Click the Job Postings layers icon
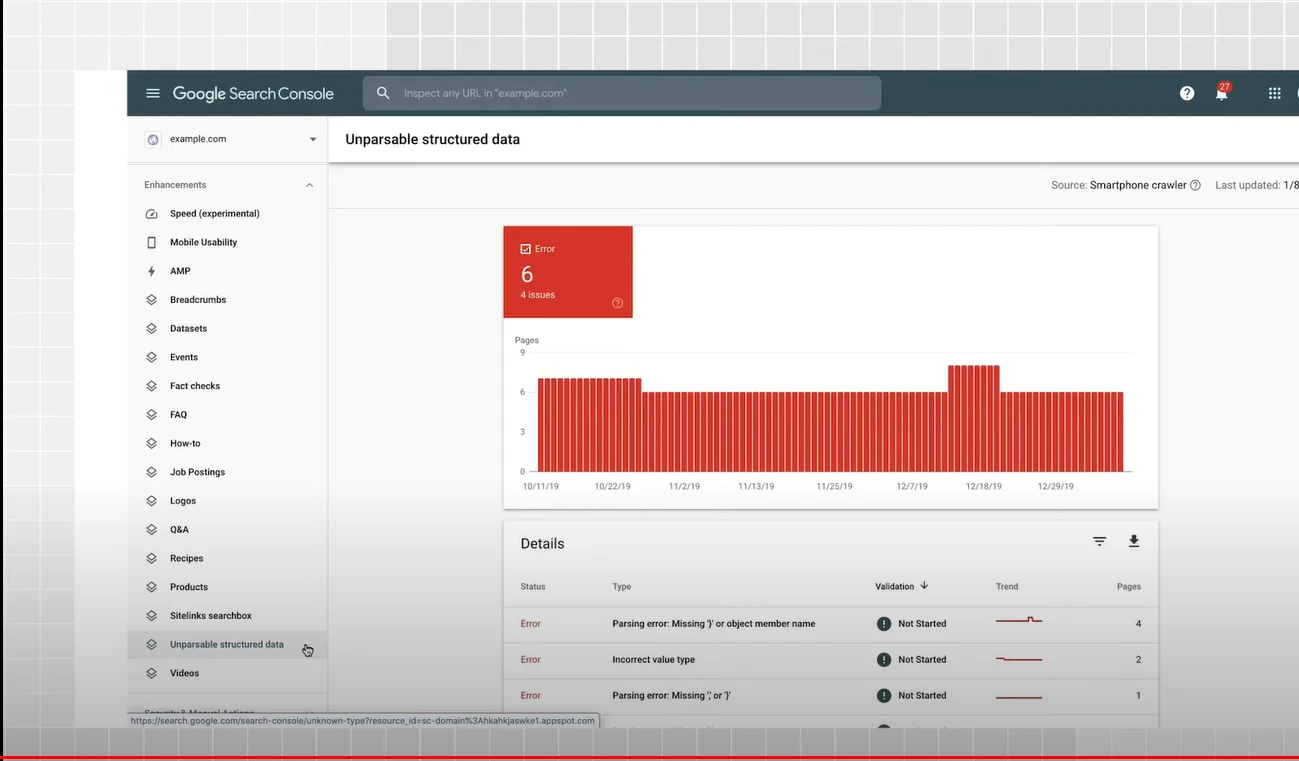The height and width of the screenshot is (761, 1299). (152, 472)
